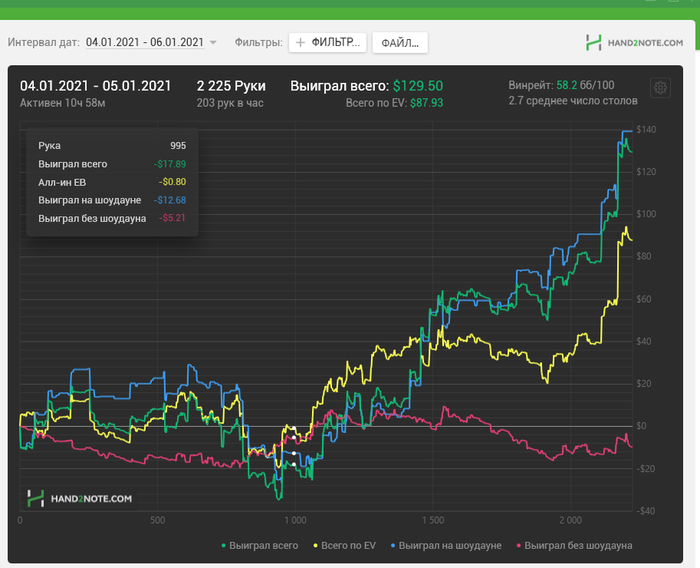Click the tooltip non-showdown value -$5.21
Screen dimensions: 700x568
(172, 218)
